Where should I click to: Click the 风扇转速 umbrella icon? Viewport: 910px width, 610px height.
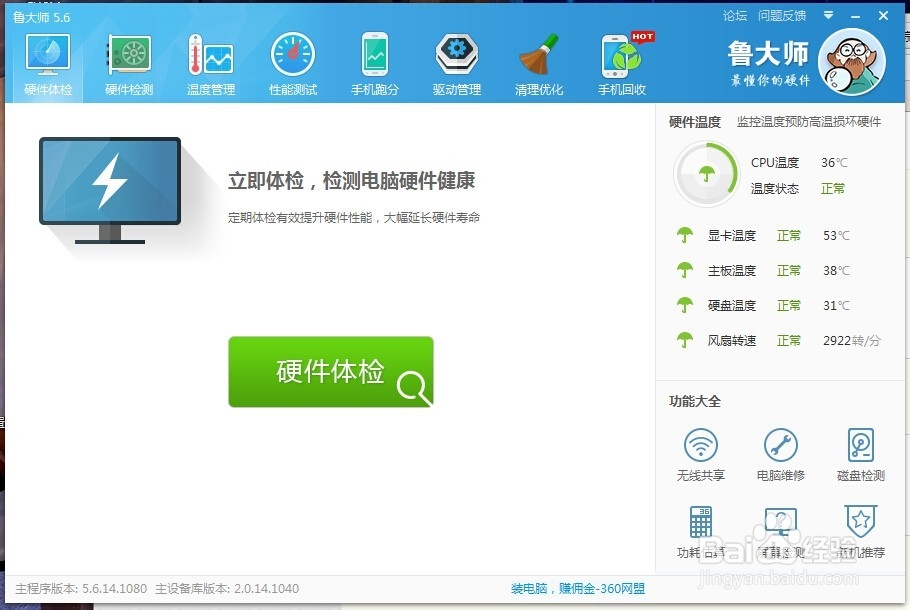point(685,340)
